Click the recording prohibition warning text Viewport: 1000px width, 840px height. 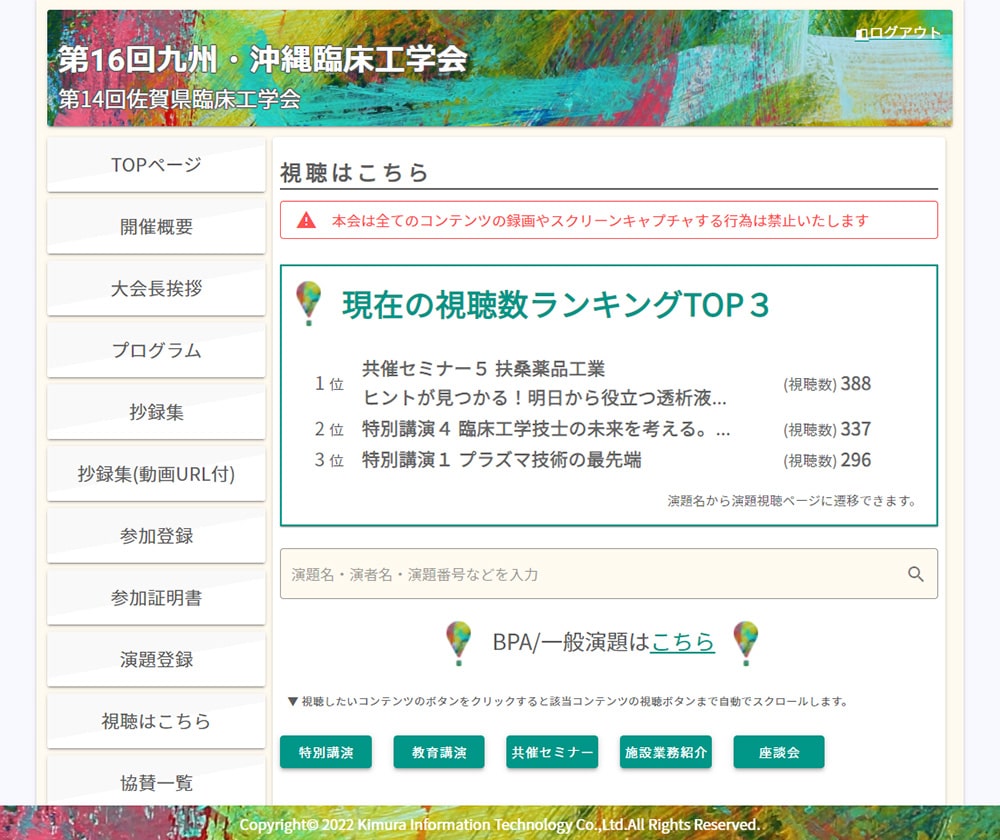pyautogui.click(x=600, y=221)
